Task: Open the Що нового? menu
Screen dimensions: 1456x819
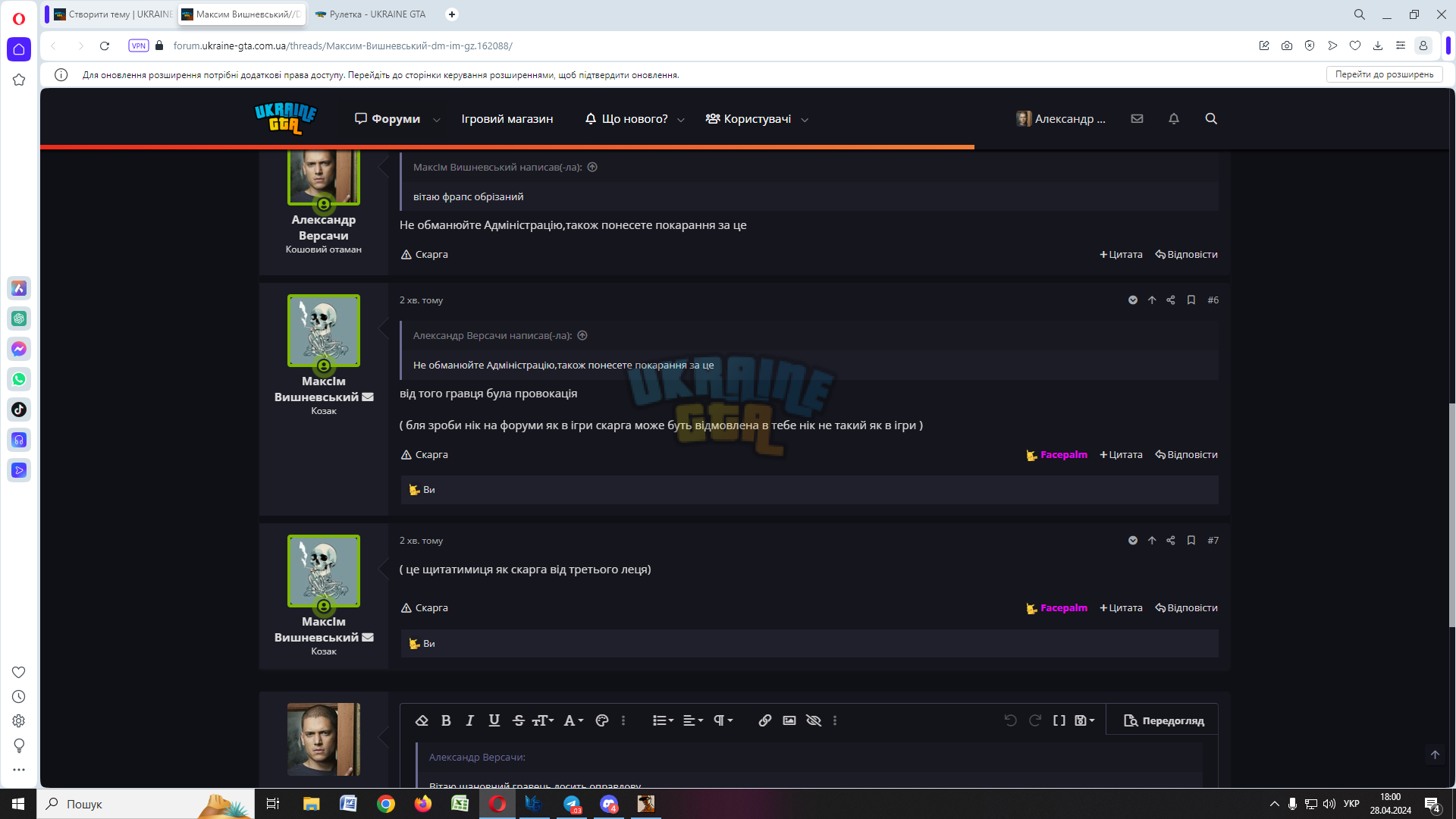Action: (x=626, y=119)
